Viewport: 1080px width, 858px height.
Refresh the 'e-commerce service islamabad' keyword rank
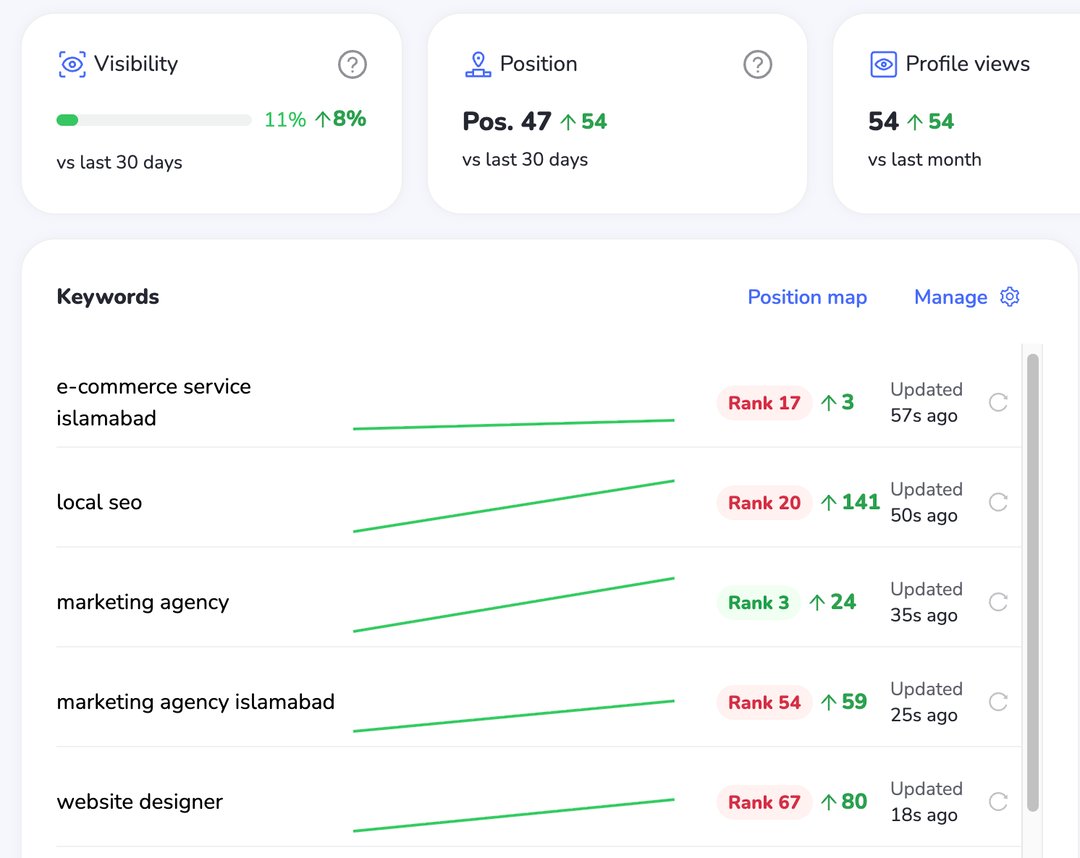pyautogui.click(x=998, y=402)
